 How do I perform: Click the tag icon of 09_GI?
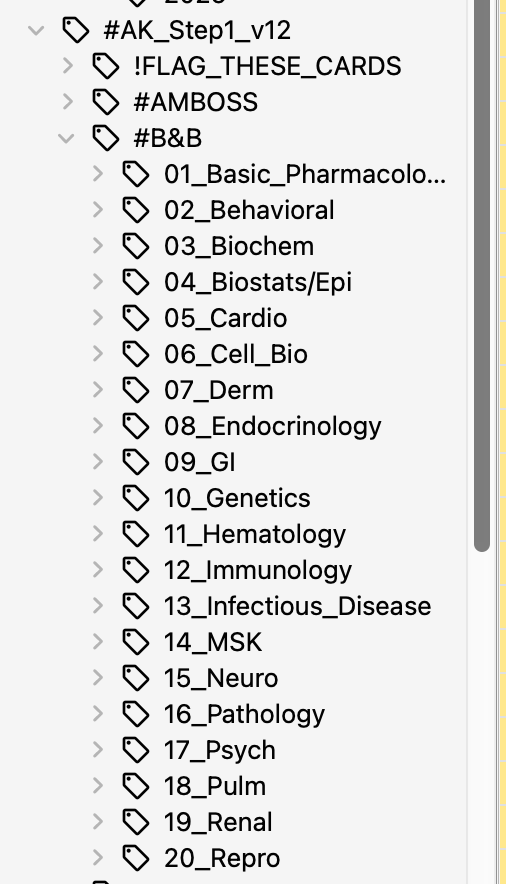[136, 463]
